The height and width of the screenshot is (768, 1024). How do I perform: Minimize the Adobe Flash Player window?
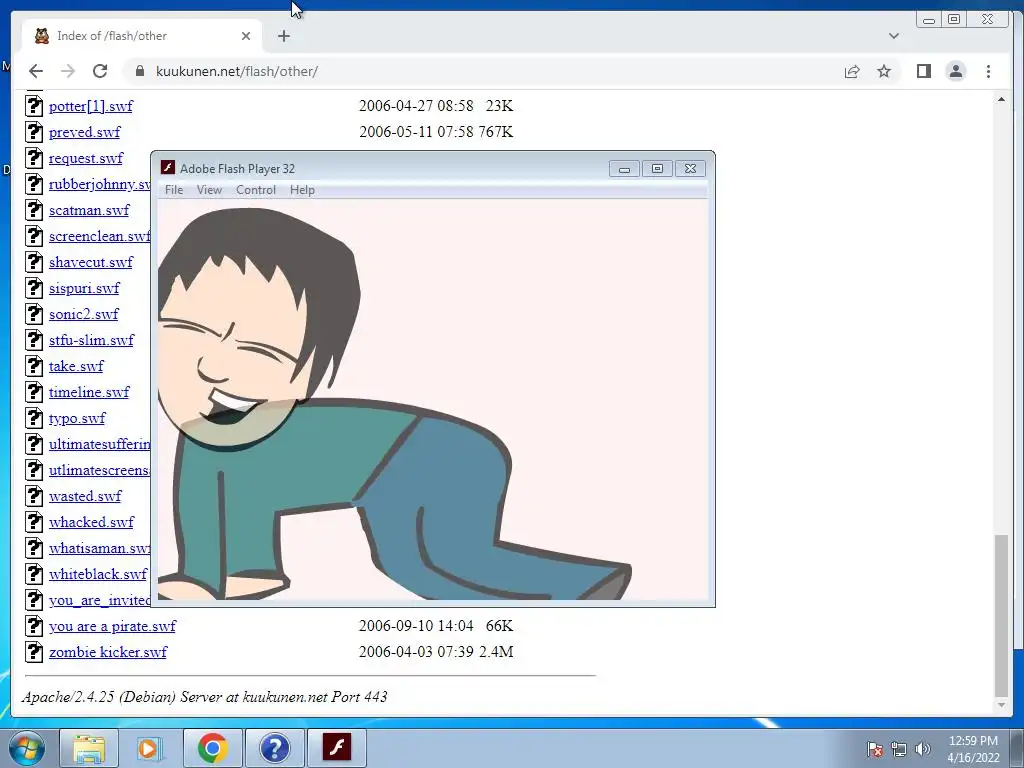tap(624, 168)
